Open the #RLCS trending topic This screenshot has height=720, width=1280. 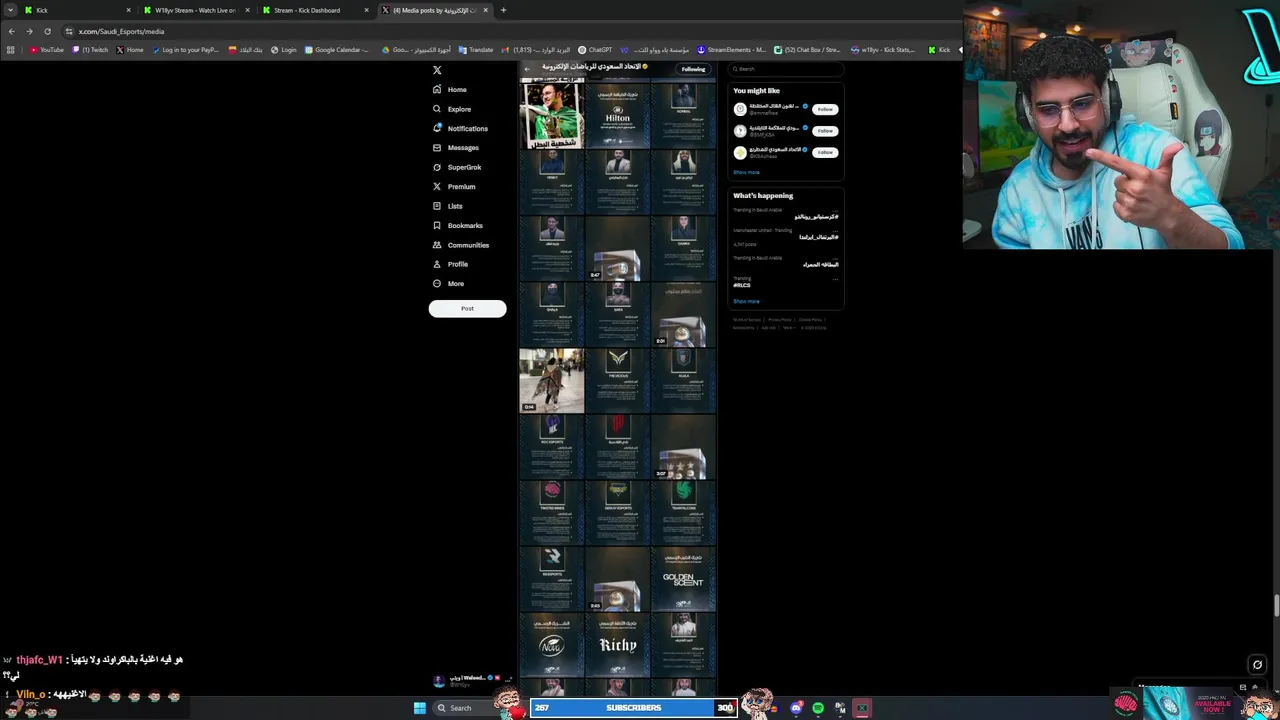pos(742,285)
